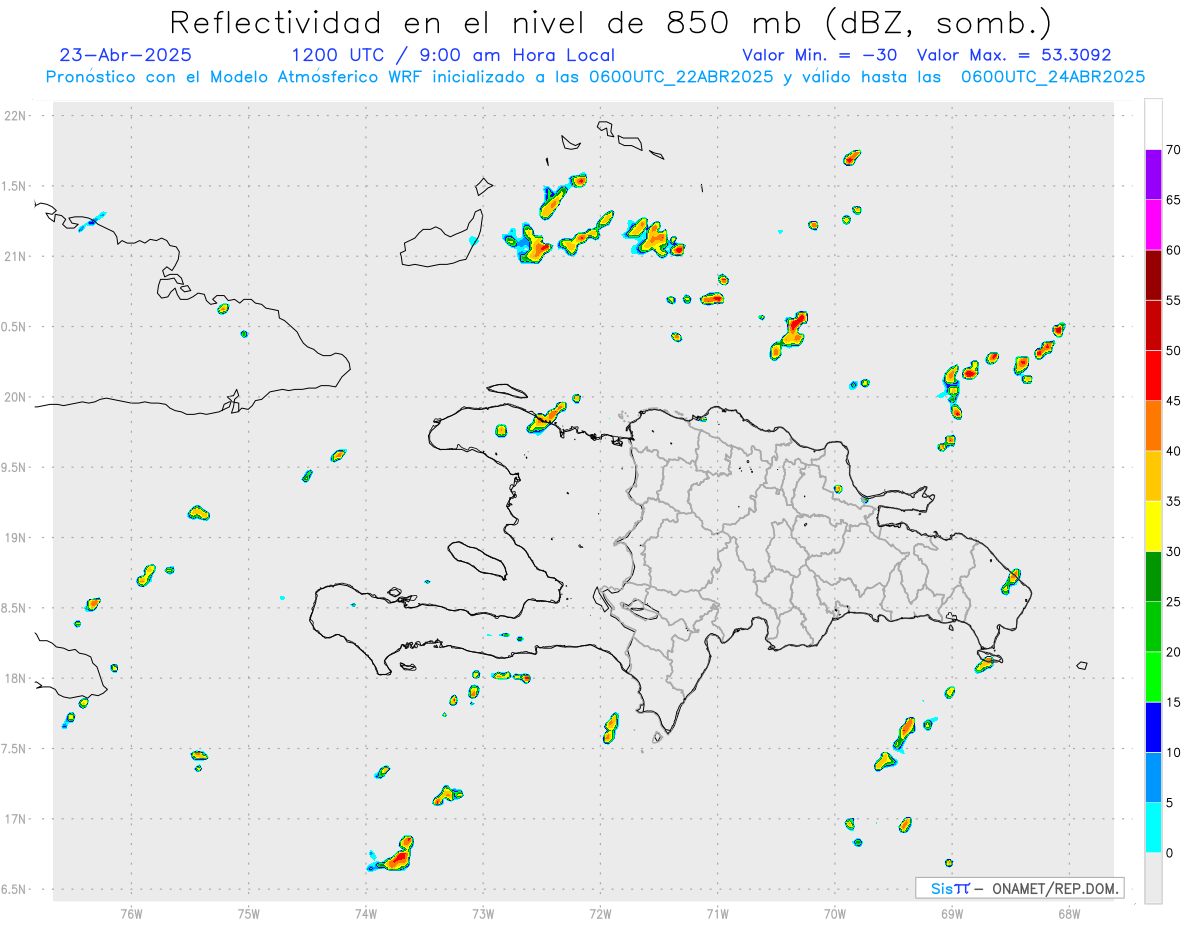Click the longitude label '68W'
1200x927 pixels.
tap(1068, 912)
